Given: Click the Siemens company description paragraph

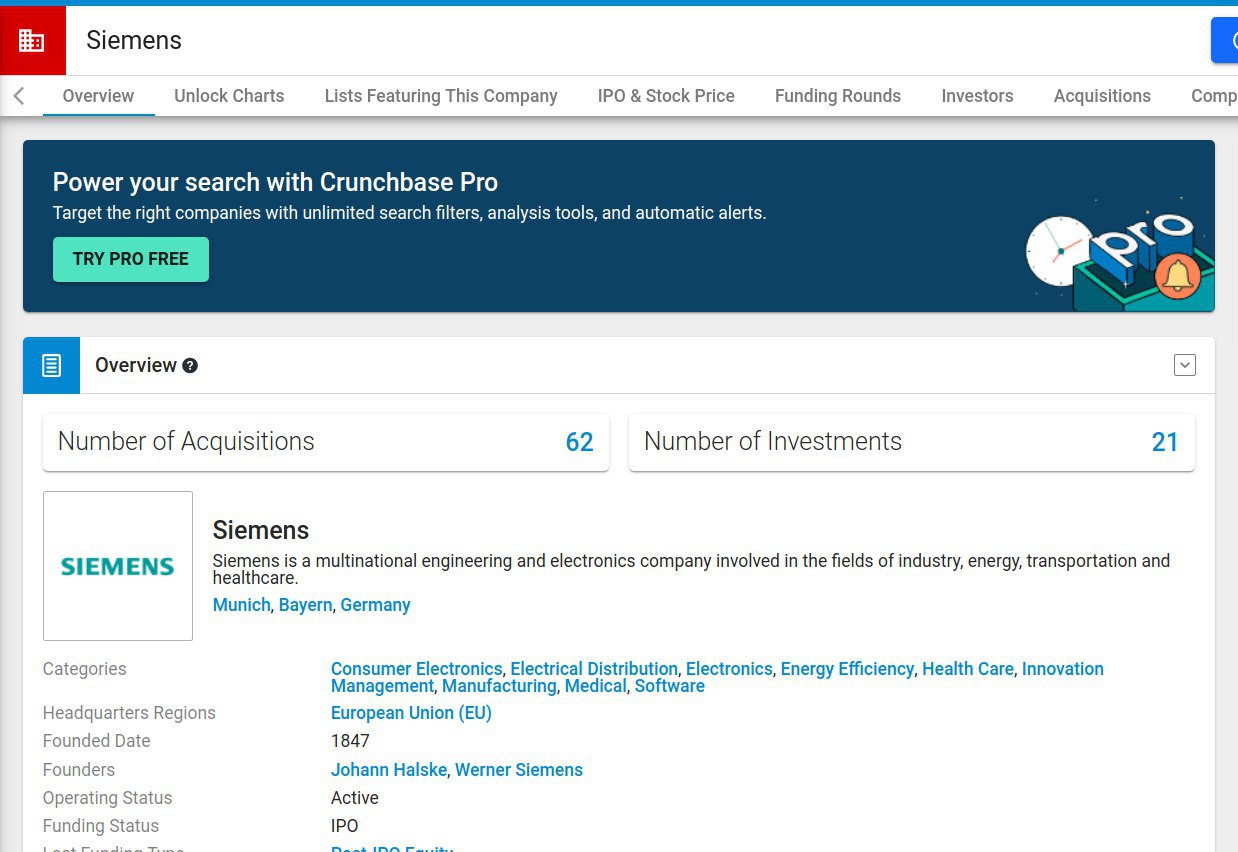Looking at the screenshot, I should point(691,569).
